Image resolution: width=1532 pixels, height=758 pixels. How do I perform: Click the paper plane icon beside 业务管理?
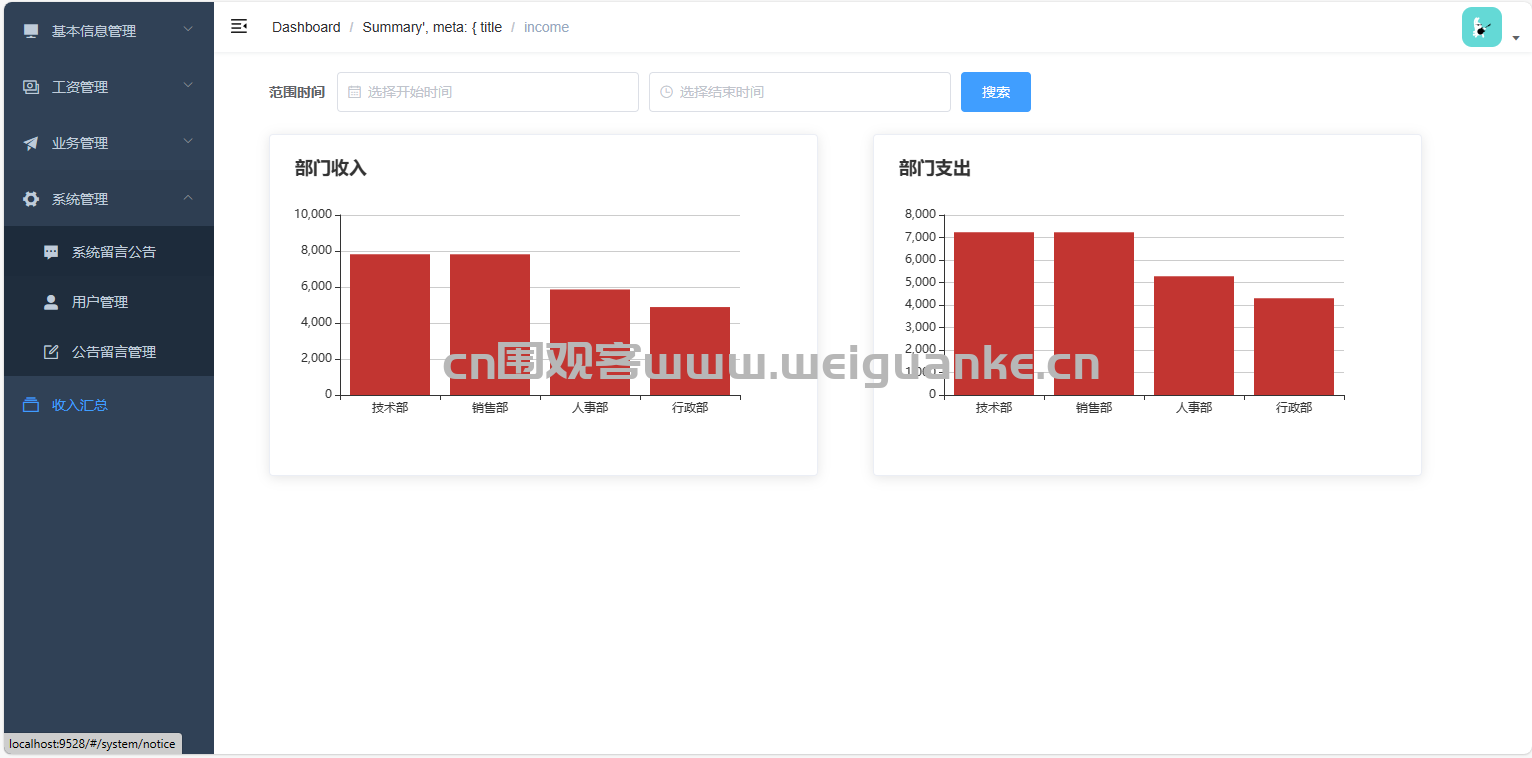point(31,143)
